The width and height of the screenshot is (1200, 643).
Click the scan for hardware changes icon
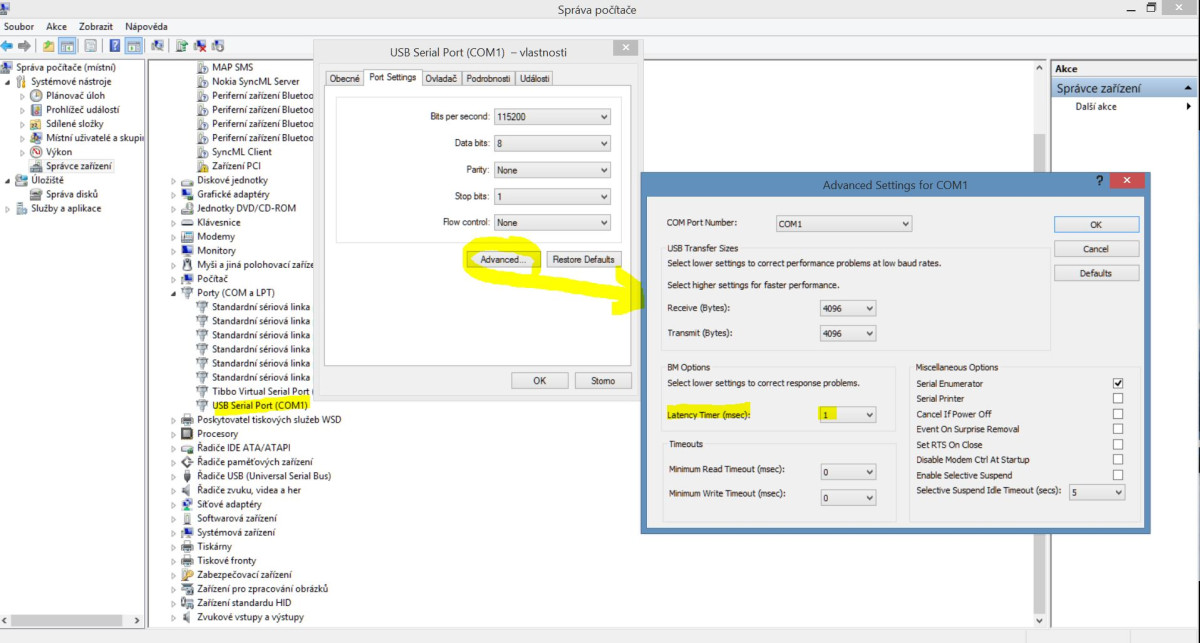(x=157, y=46)
